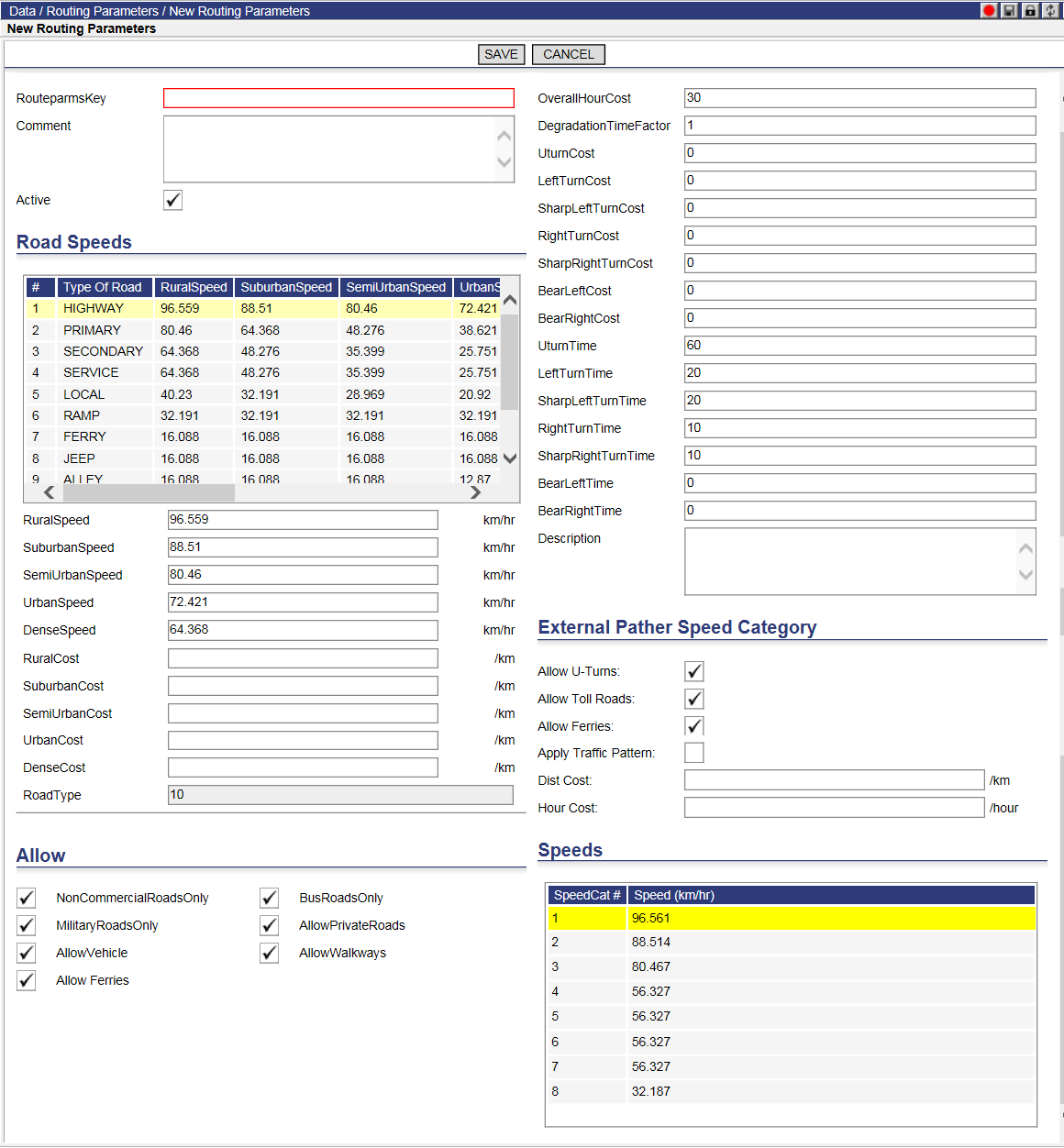Click the RightTurnTime field

(x=859, y=428)
